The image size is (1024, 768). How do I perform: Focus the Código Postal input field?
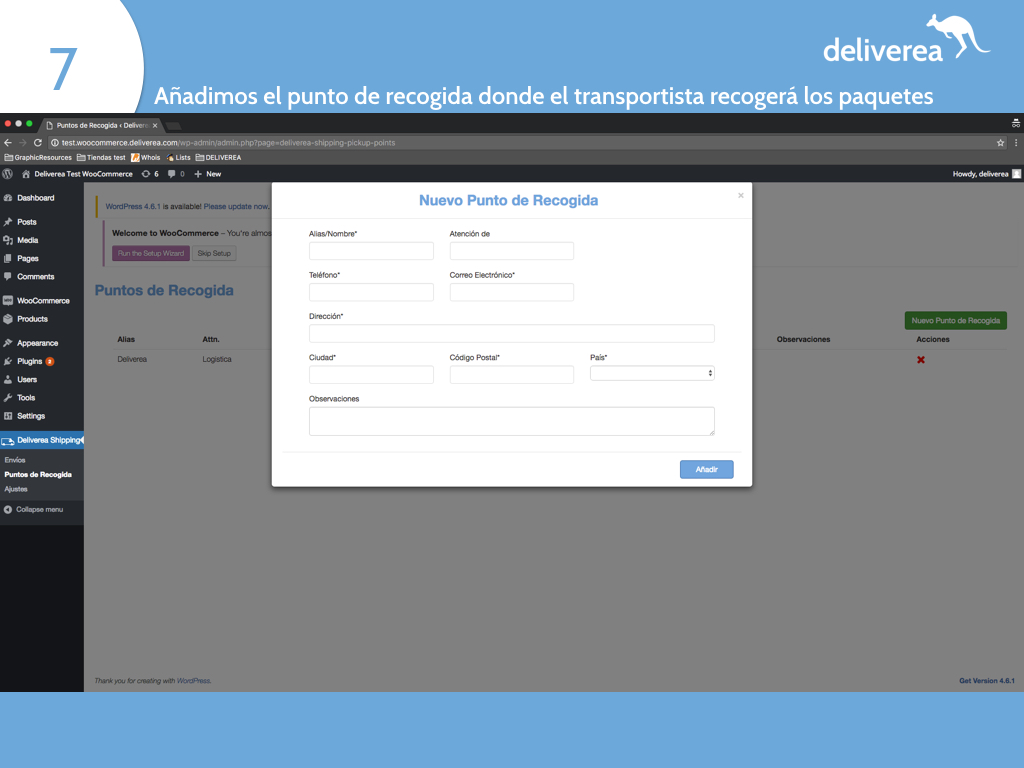point(511,374)
